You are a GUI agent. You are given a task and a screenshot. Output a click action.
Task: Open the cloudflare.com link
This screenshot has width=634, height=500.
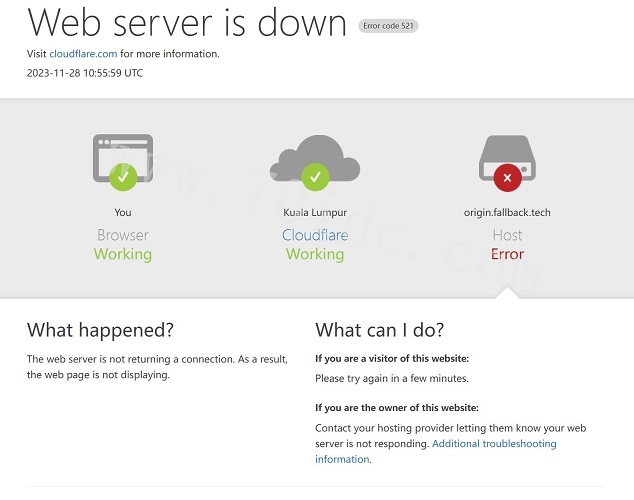coord(83,54)
